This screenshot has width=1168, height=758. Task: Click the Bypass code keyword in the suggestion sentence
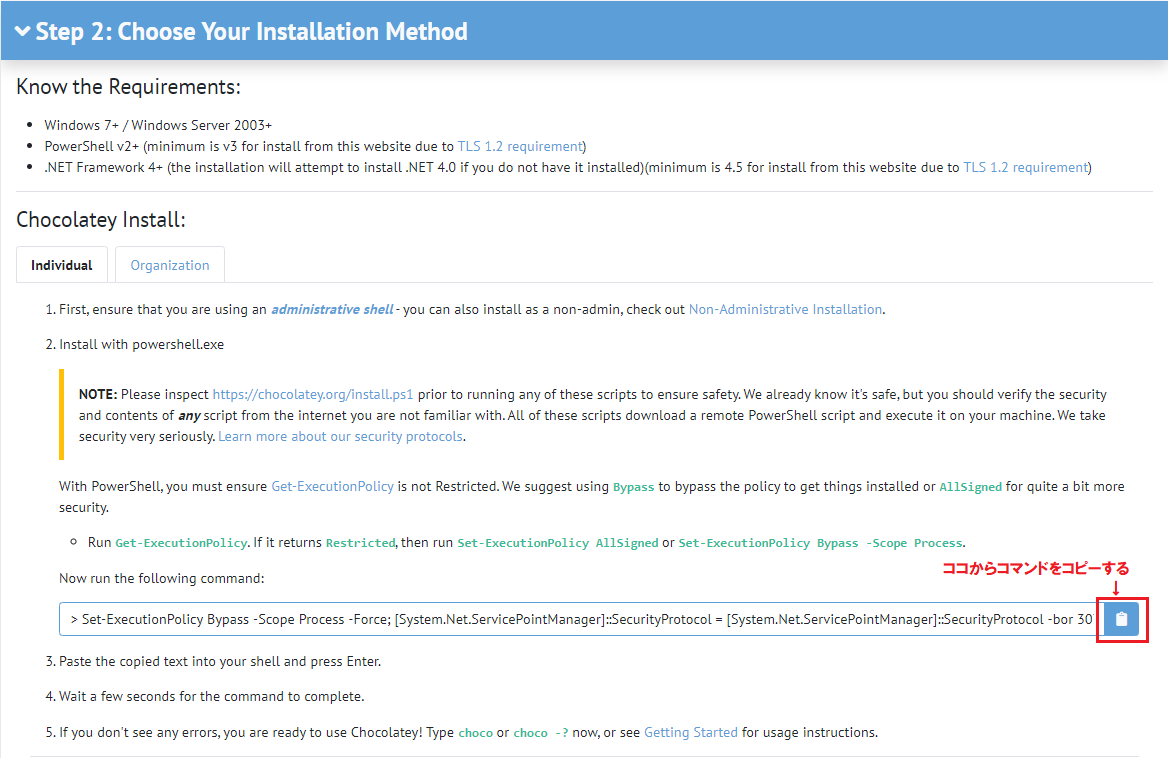tap(633, 487)
